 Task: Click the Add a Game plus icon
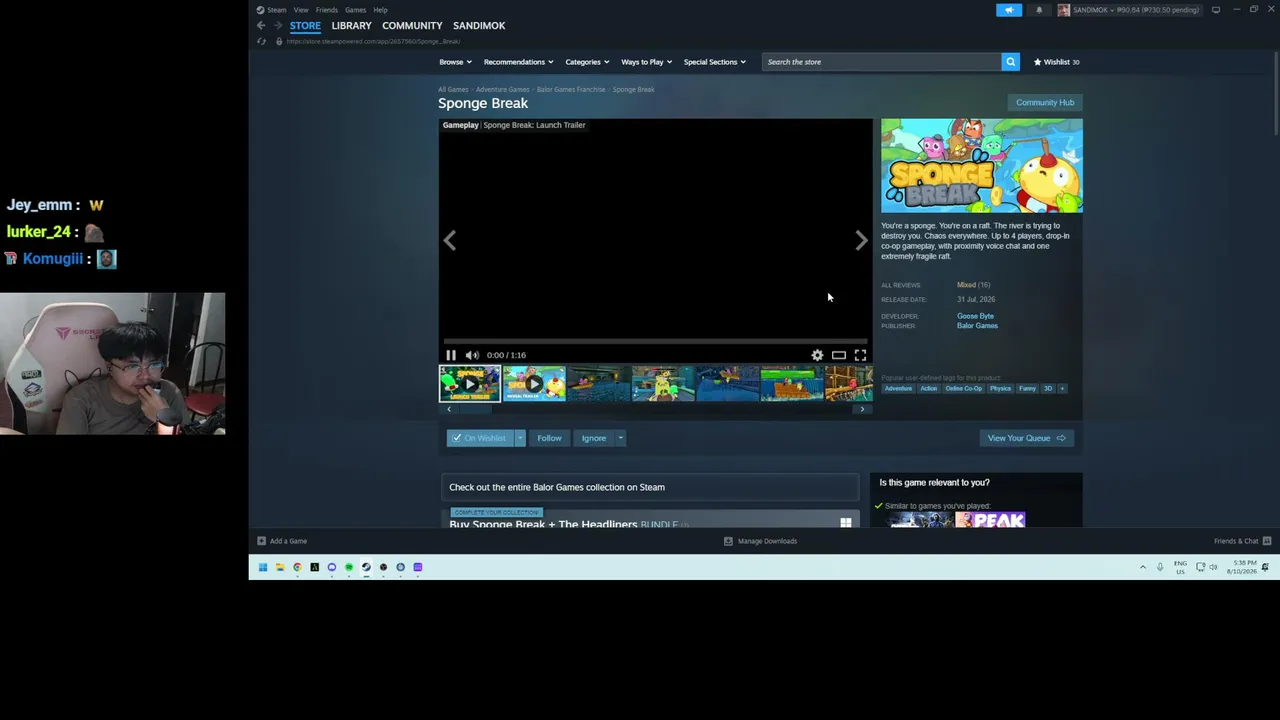point(262,541)
